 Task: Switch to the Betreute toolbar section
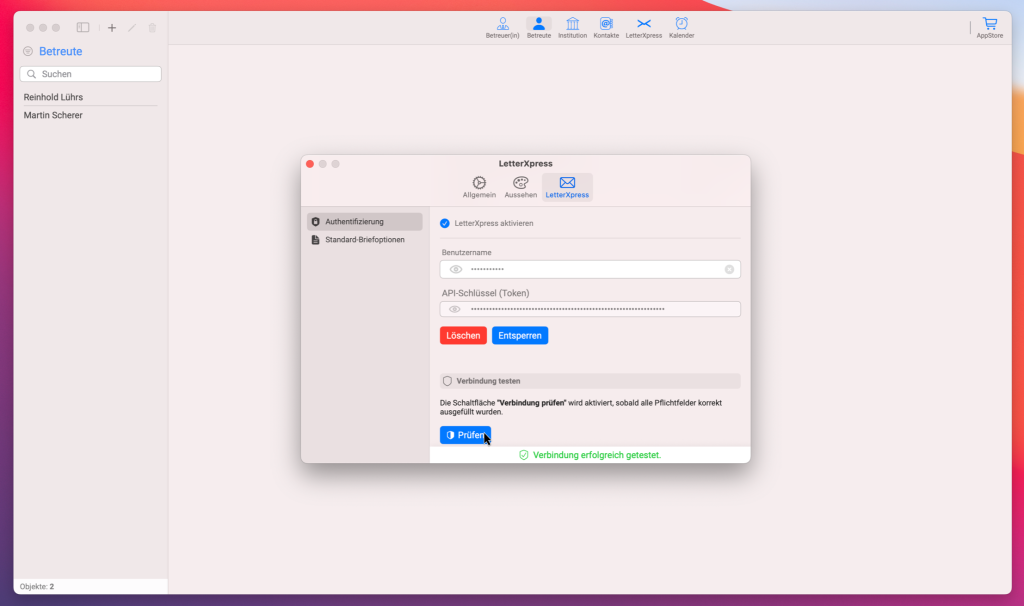[539, 28]
